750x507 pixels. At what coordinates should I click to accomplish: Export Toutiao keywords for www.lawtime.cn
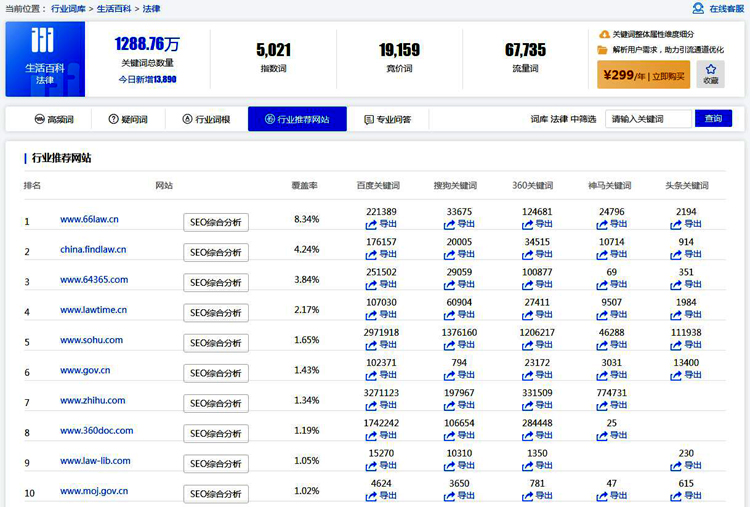coord(686,315)
